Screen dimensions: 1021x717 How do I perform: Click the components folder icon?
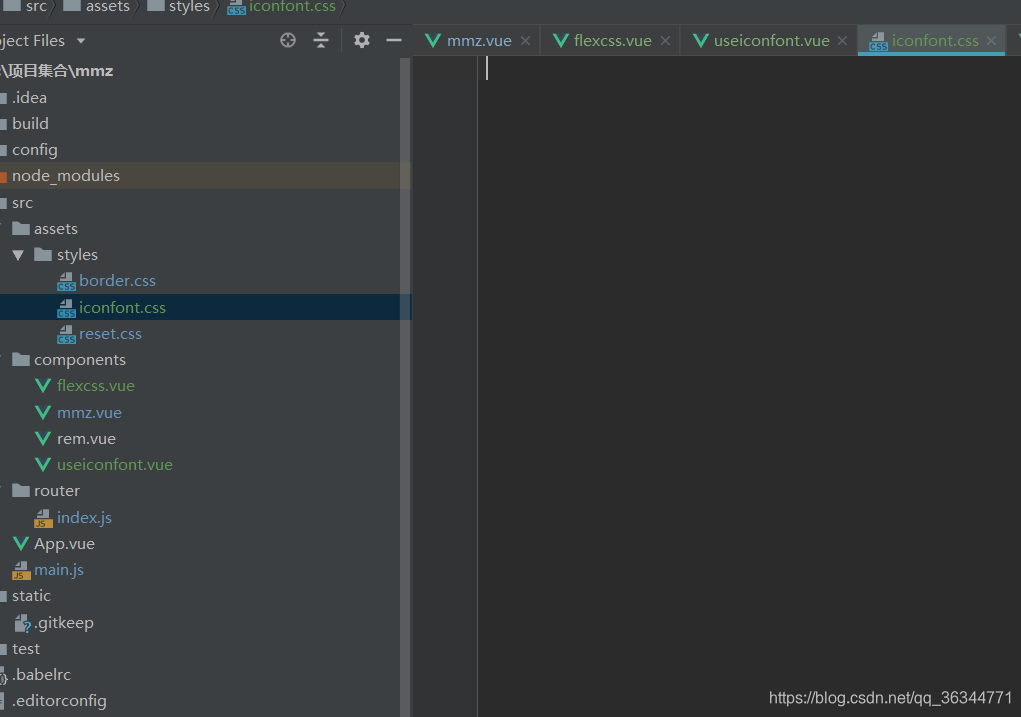21,359
